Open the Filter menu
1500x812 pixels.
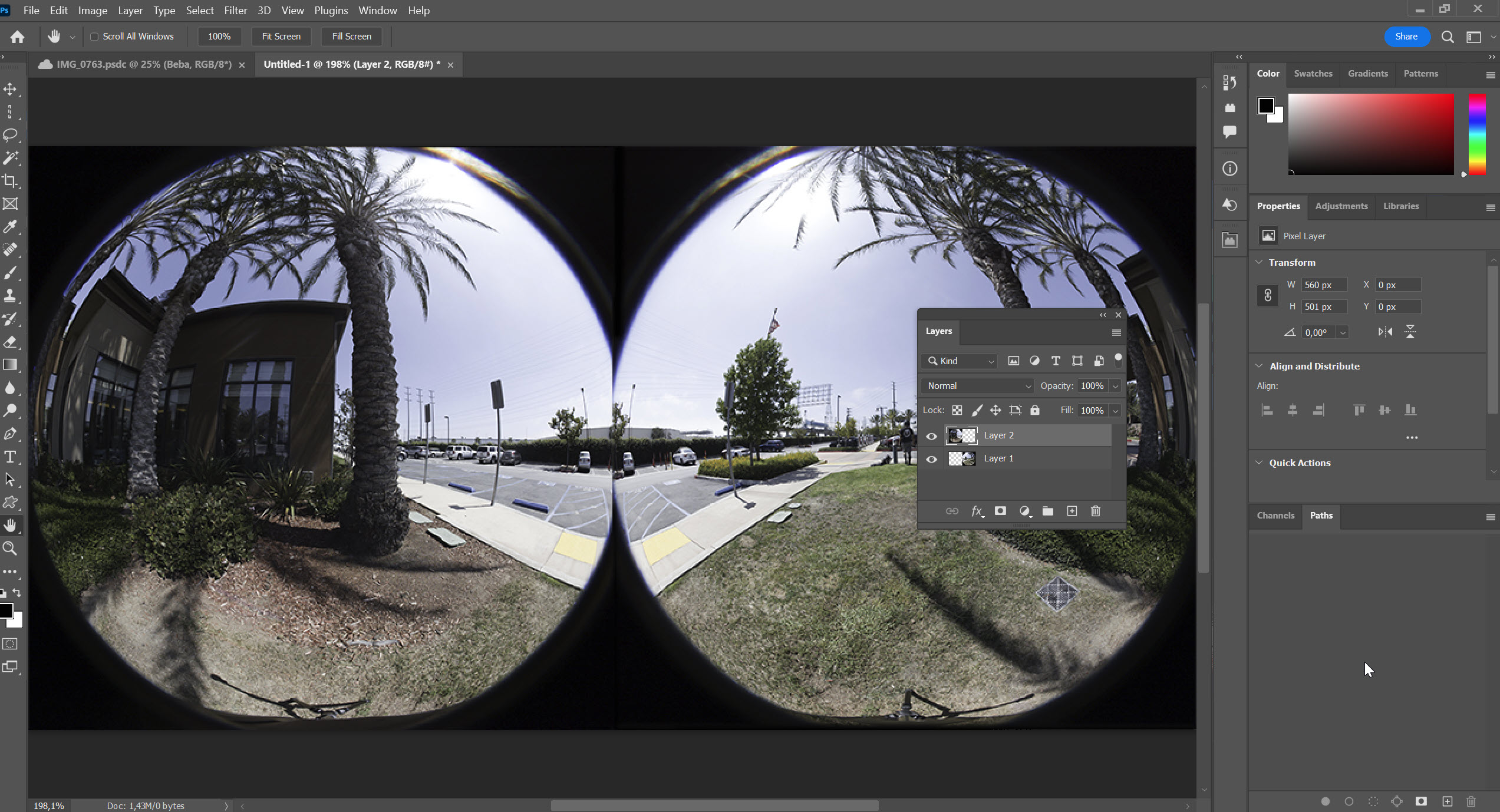coord(235,10)
